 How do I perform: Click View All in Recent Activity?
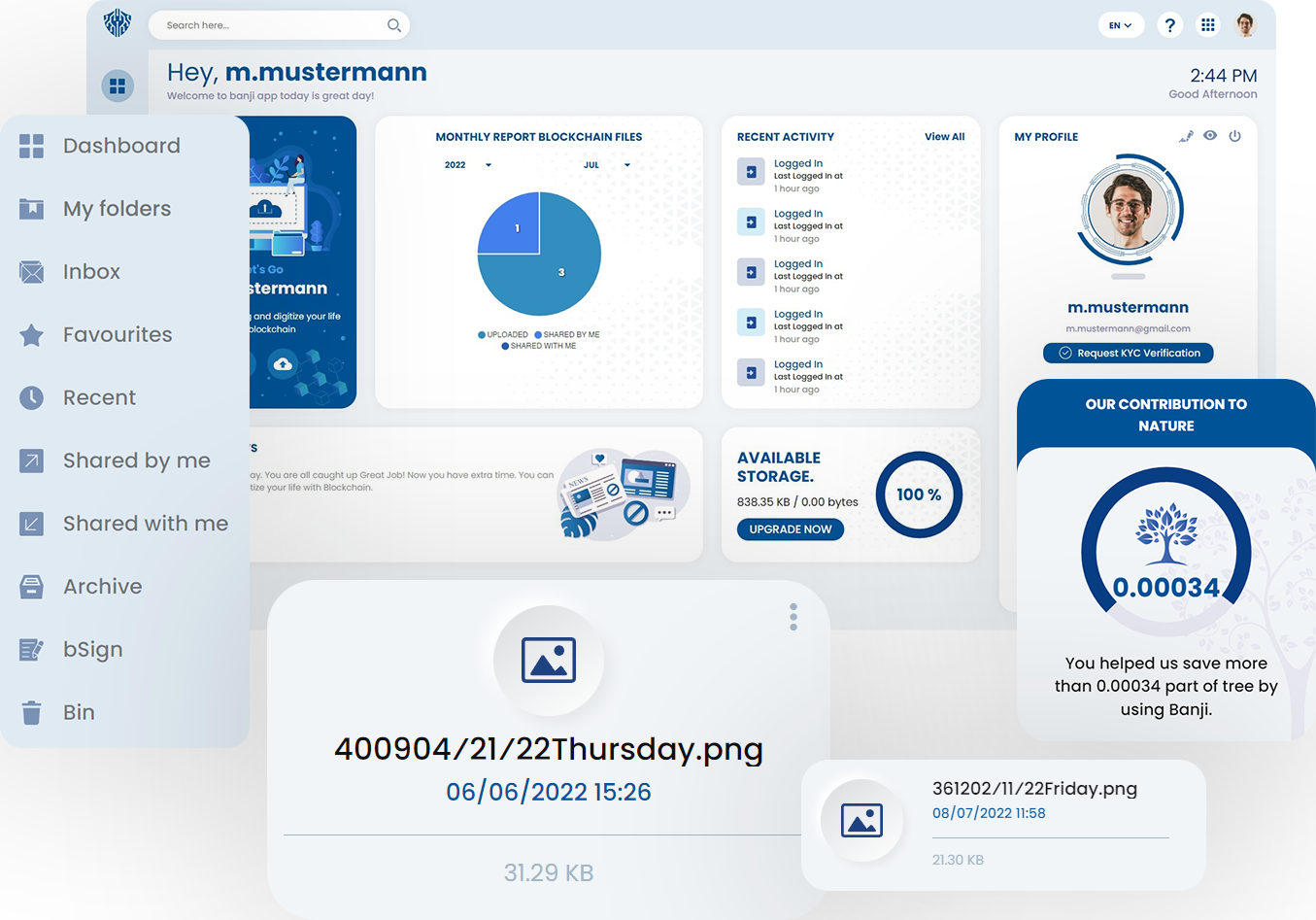944,137
